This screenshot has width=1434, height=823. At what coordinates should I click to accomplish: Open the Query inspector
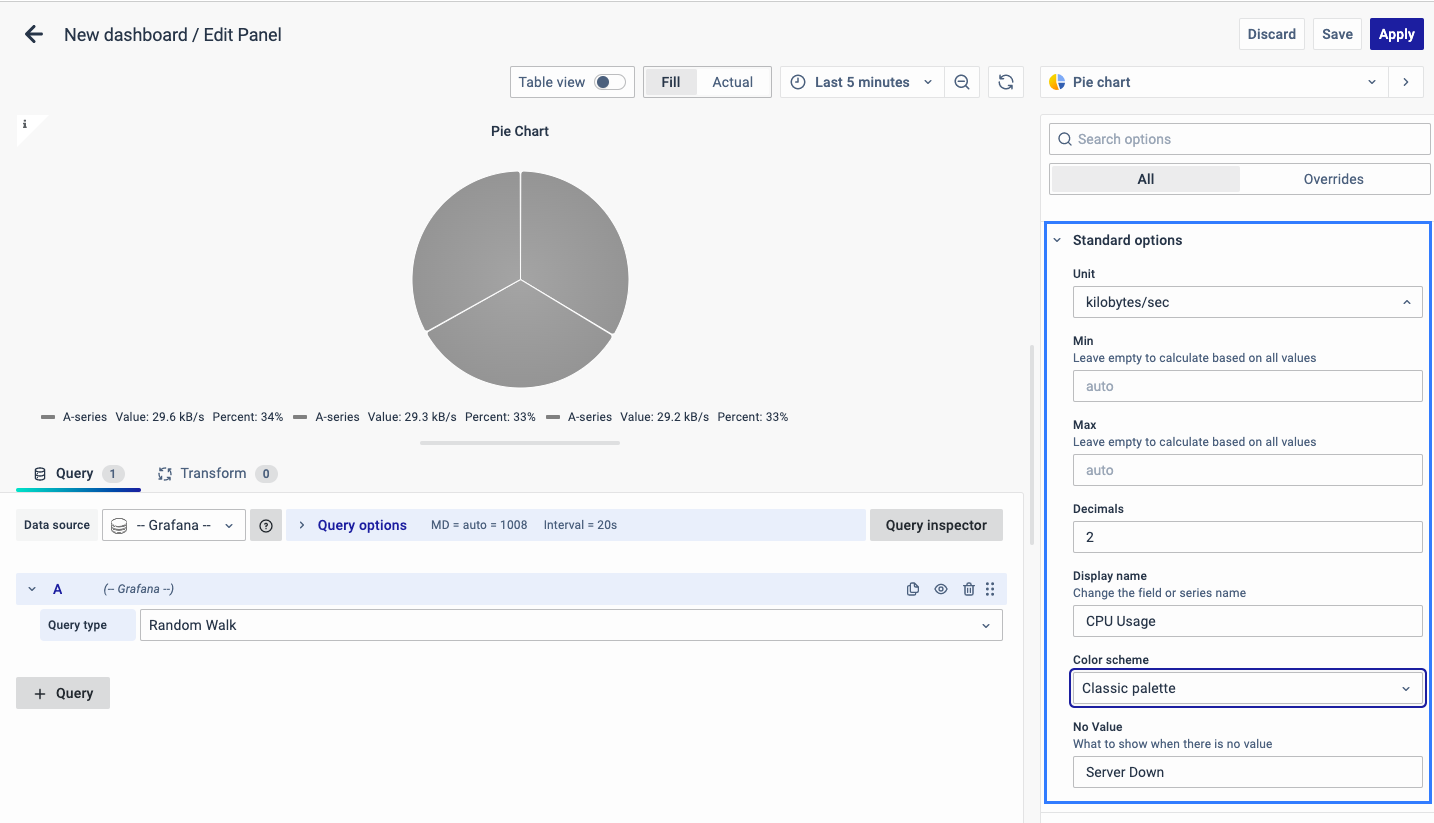coord(936,525)
